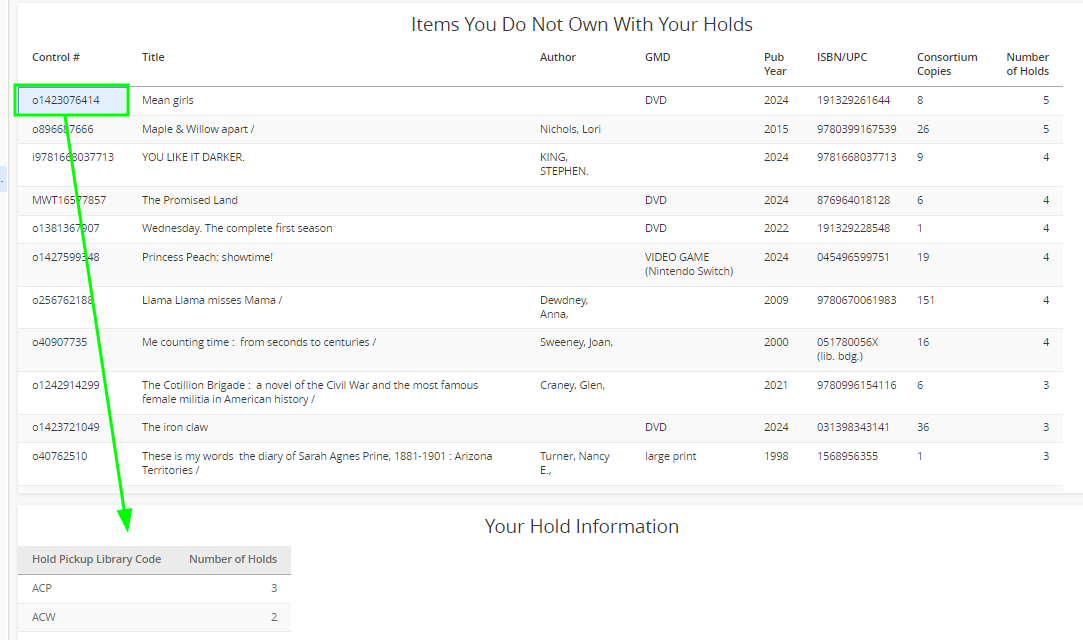The image size is (1083, 640).
Task: Click author KING, STEPHEN.
Action: click(x=564, y=164)
